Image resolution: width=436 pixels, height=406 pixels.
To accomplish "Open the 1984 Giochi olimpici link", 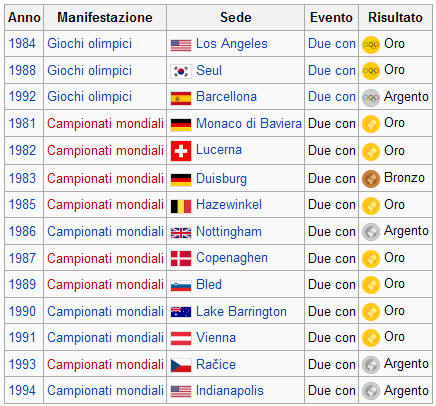I will tap(89, 44).
